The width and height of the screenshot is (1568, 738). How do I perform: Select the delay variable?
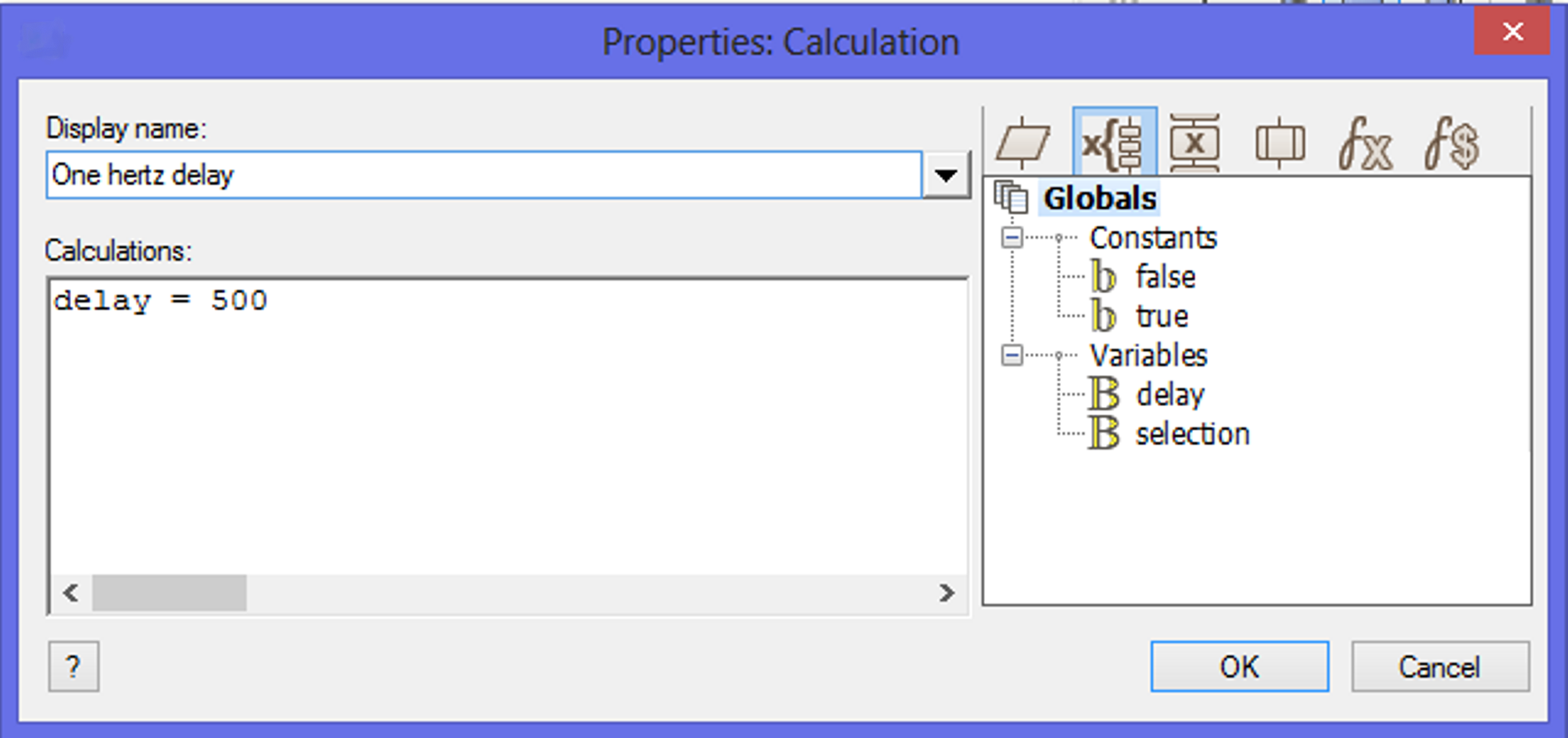pyautogui.click(x=1170, y=395)
